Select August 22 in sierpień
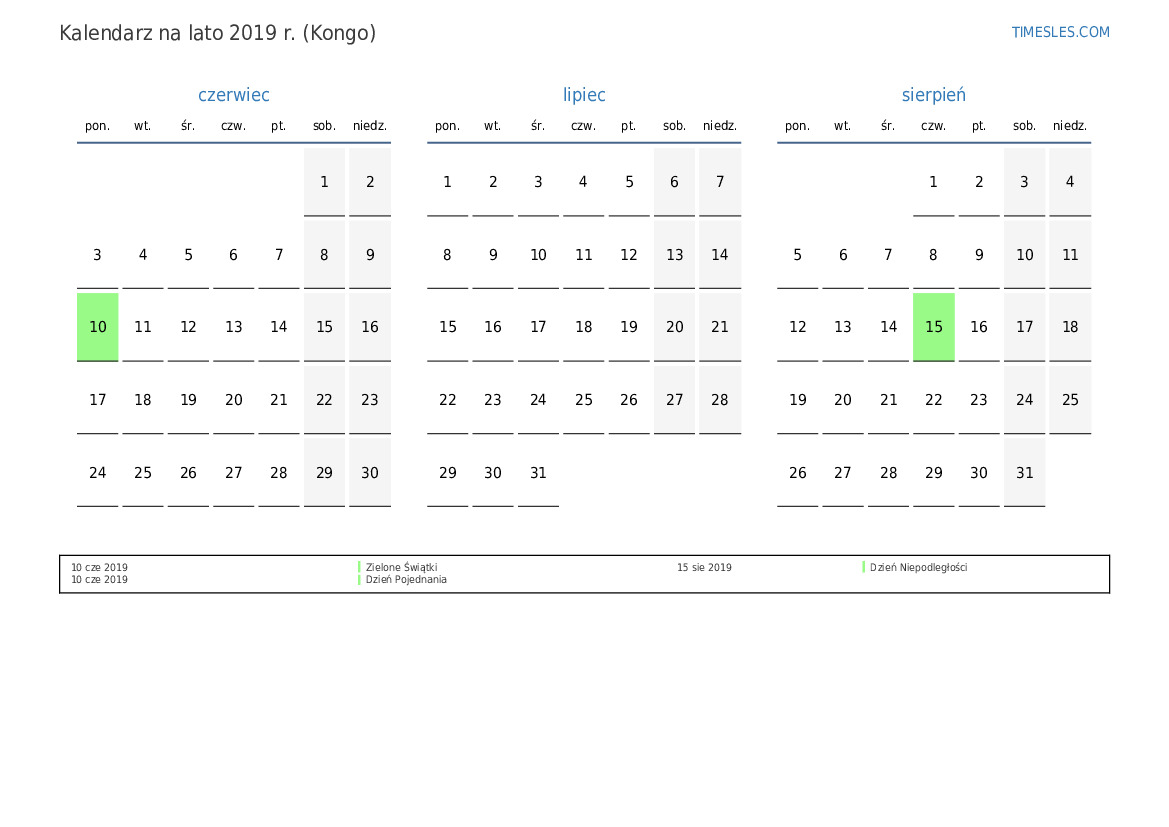1169x827 pixels. (933, 400)
